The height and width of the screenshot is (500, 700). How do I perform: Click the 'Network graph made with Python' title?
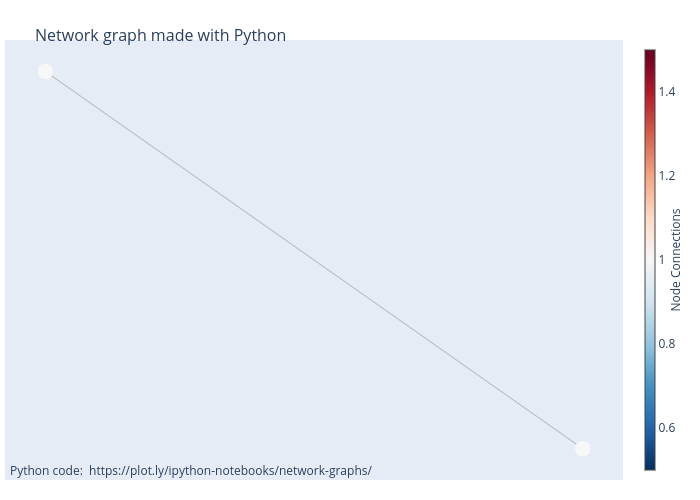[x=160, y=36]
